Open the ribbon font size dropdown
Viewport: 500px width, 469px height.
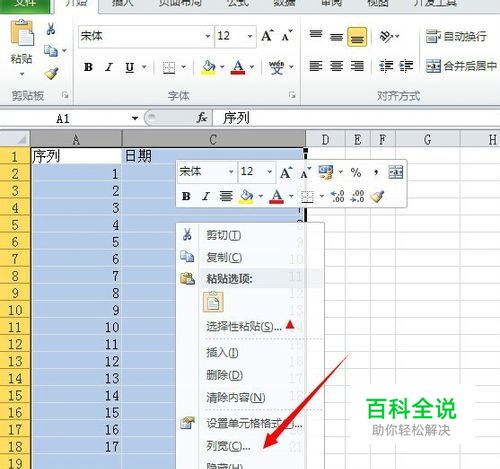coord(250,36)
